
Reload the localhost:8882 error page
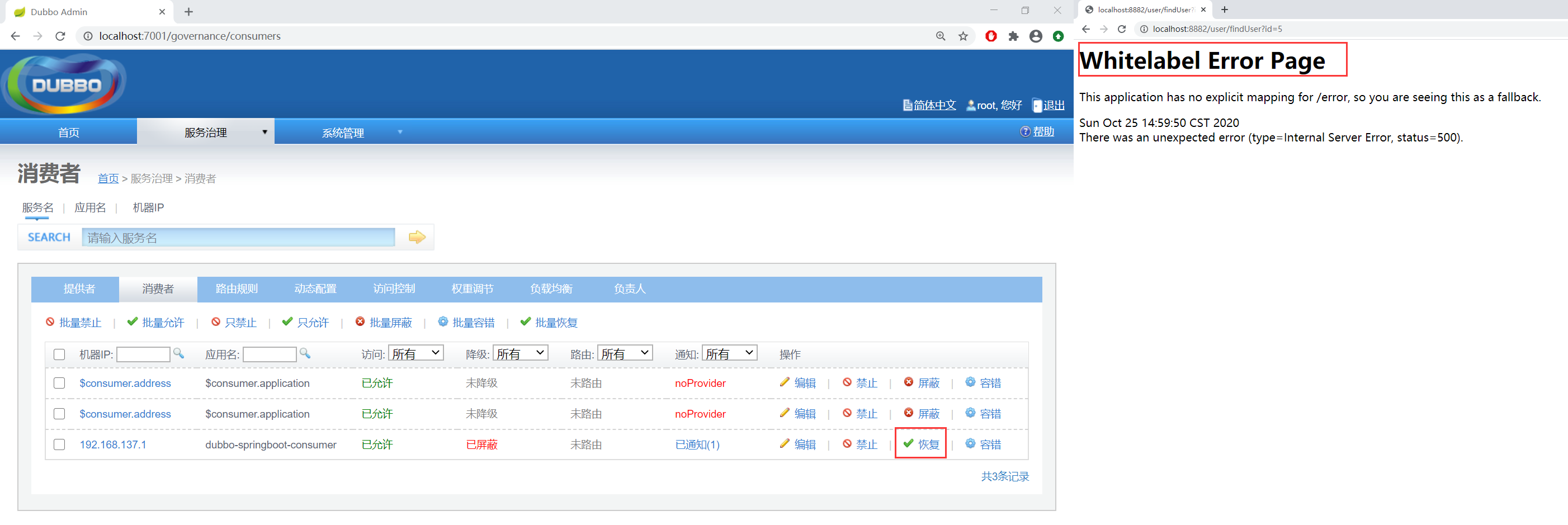click(x=1122, y=29)
